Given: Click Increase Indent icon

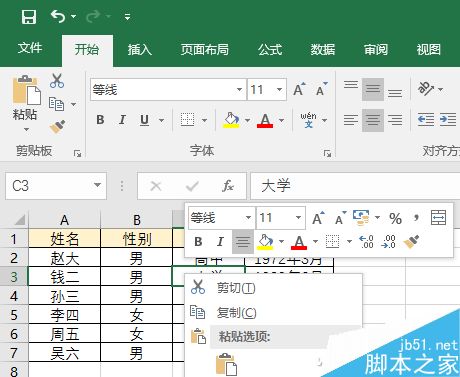Looking at the screenshot, I should [x=448, y=119].
